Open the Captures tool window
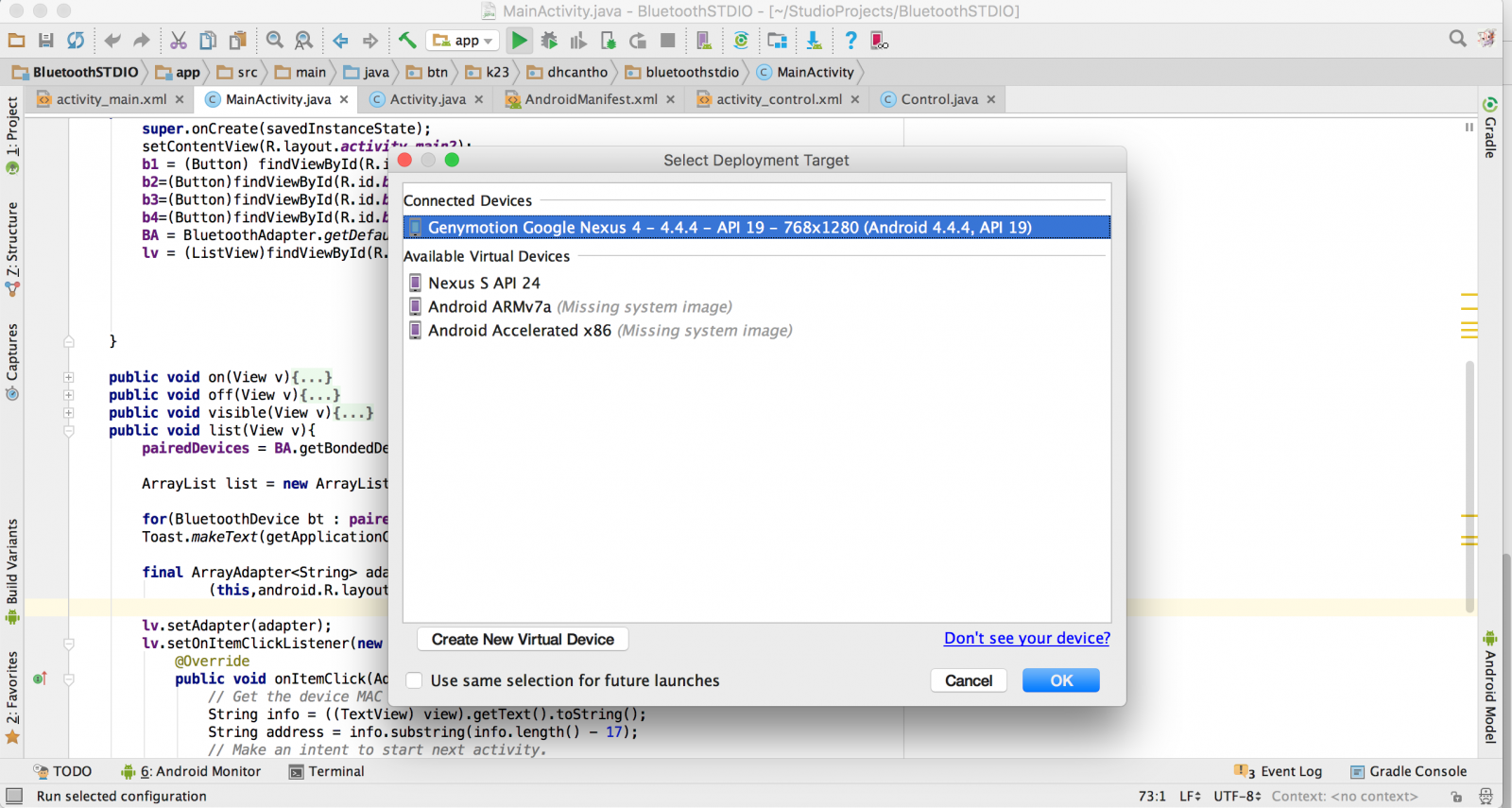 (12, 362)
